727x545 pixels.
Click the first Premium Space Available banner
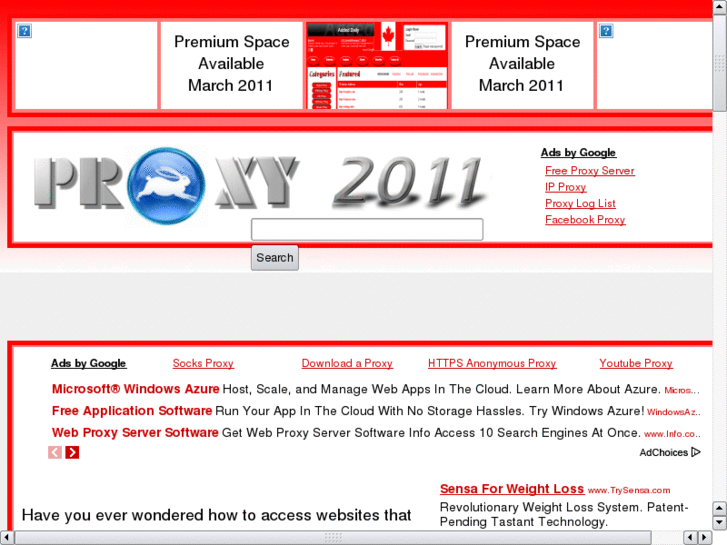point(231,64)
